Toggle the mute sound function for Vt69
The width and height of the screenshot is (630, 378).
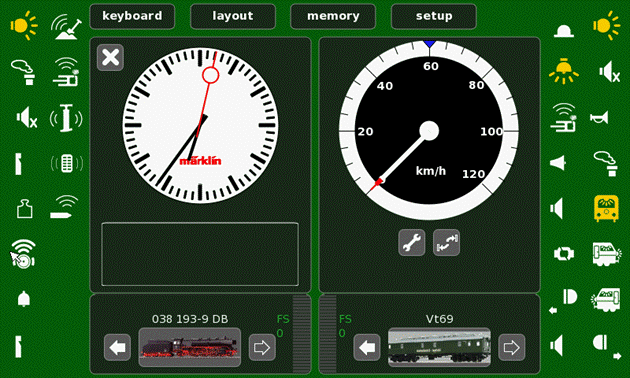click(609, 72)
